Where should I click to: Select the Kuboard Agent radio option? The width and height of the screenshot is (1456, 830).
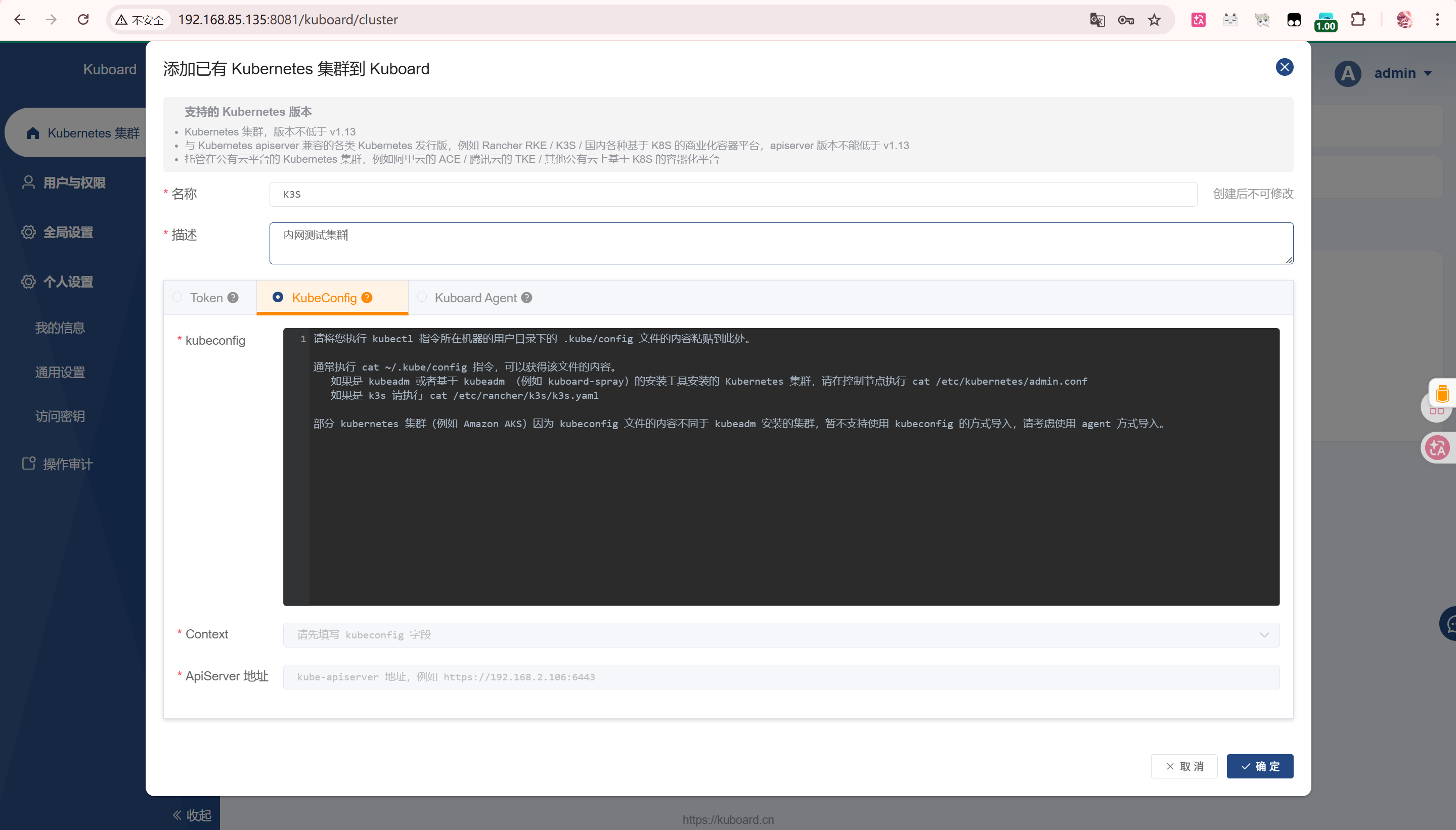[422, 297]
